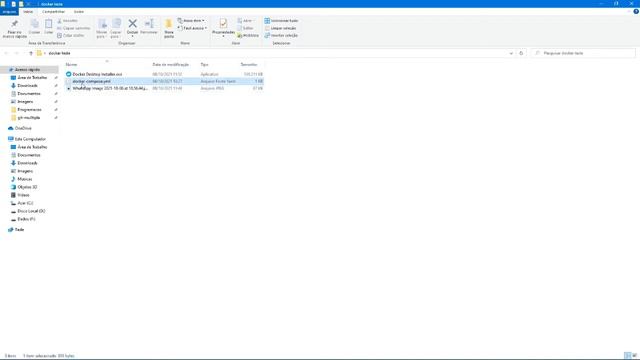
Task: Open pinned Documentos under Acesso rápido
Action: [29, 93]
